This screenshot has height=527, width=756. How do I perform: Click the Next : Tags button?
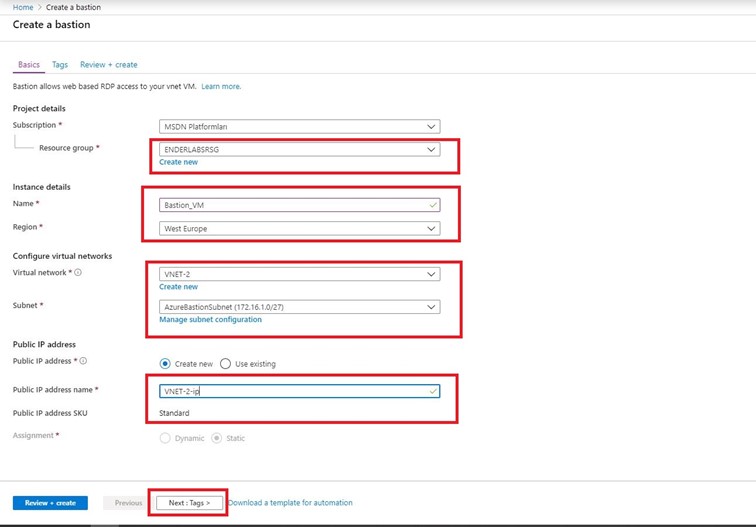point(189,503)
